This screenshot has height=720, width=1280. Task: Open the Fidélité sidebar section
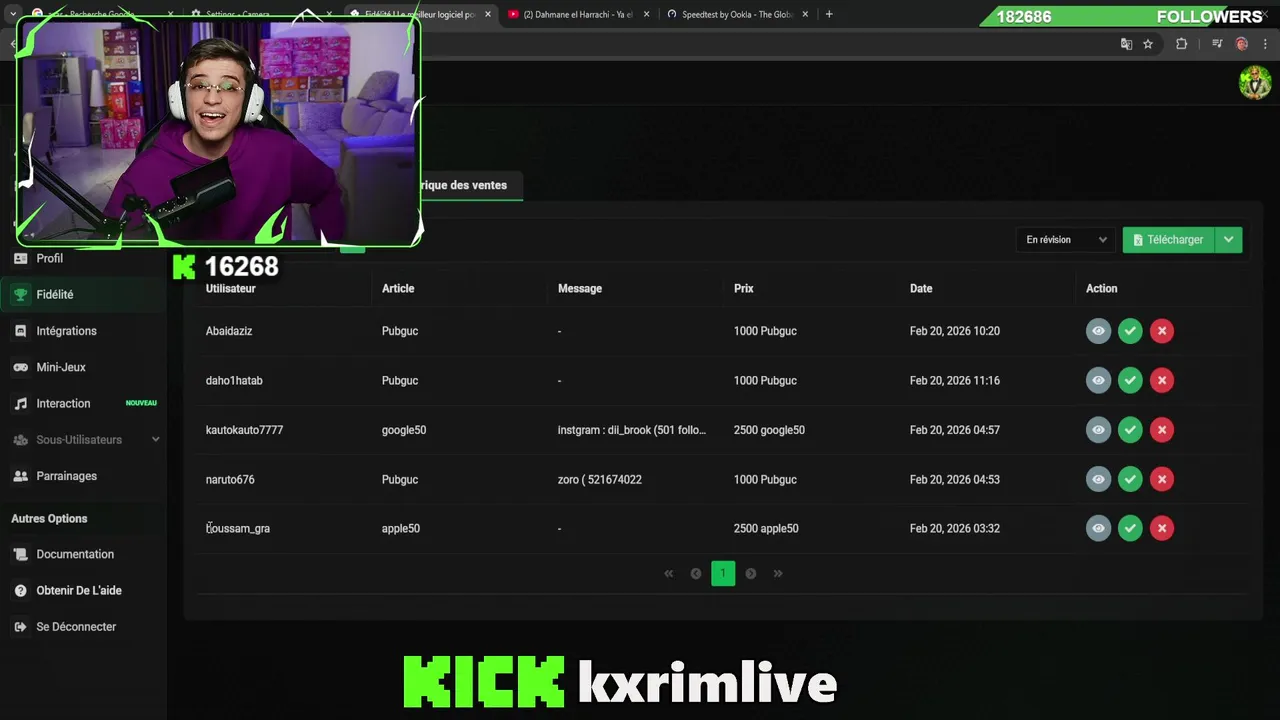point(83,294)
